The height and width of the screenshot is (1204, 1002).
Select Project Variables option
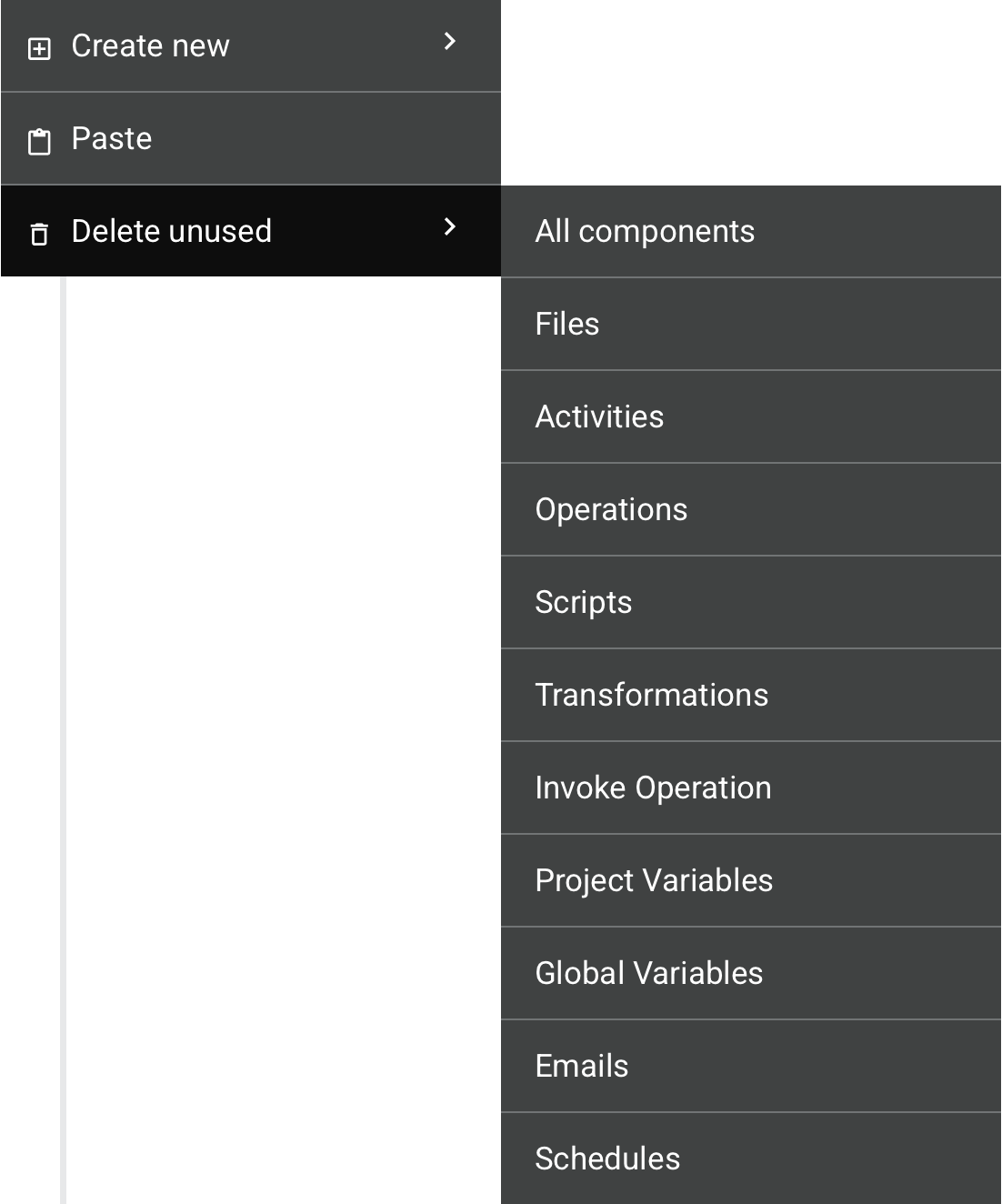tap(654, 881)
